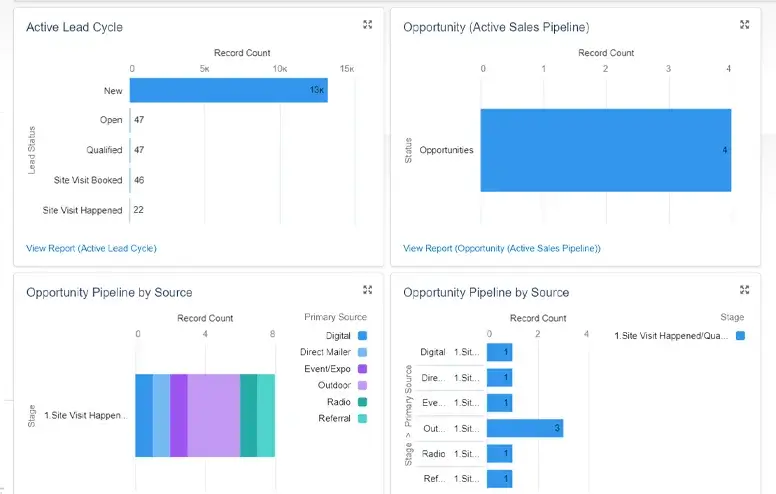Click the Dire... row bar in source chart

[x=499, y=378]
